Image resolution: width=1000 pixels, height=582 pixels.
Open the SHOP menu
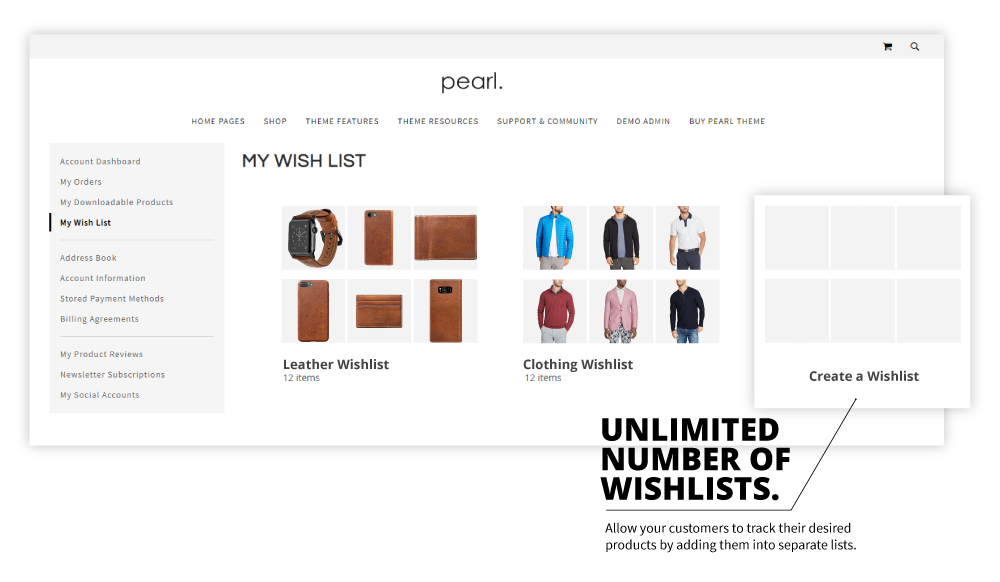(275, 121)
